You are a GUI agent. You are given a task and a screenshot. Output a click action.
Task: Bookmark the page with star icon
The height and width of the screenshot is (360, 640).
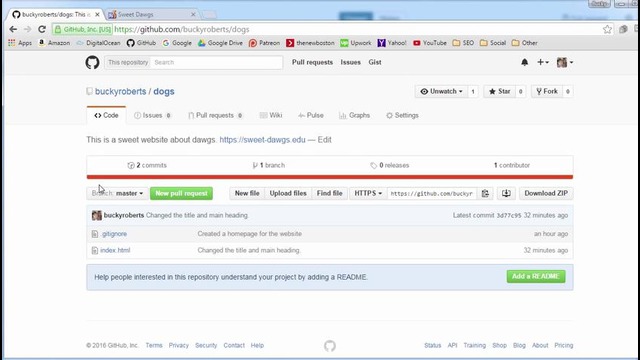coord(607,29)
